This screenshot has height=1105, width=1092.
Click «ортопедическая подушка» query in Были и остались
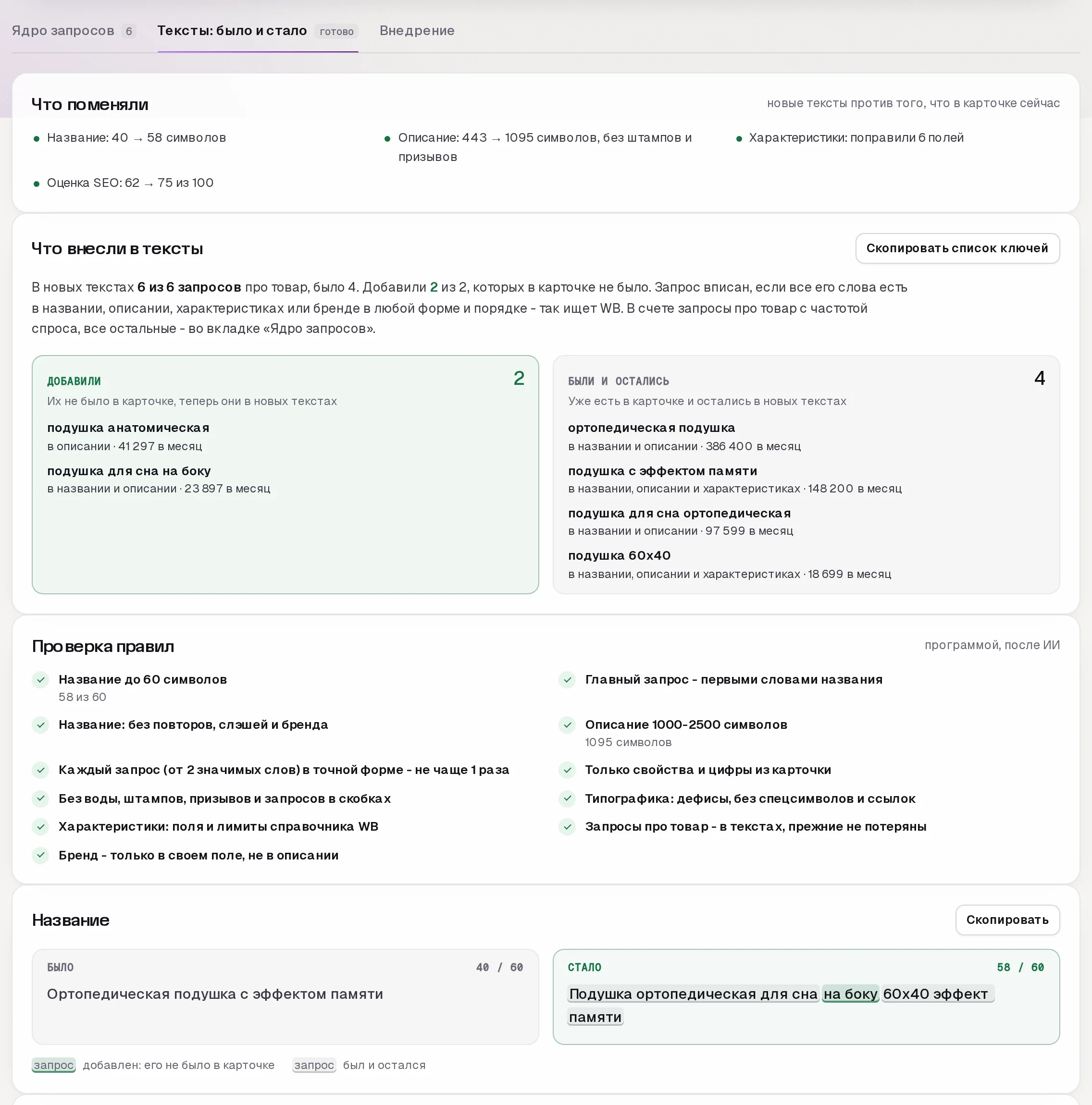point(651,428)
